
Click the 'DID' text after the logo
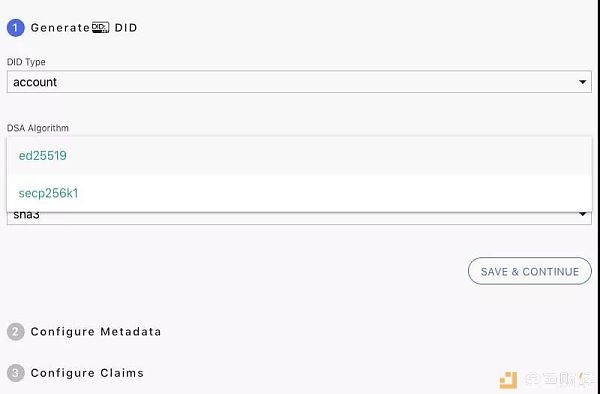pyautogui.click(x=126, y=28)
